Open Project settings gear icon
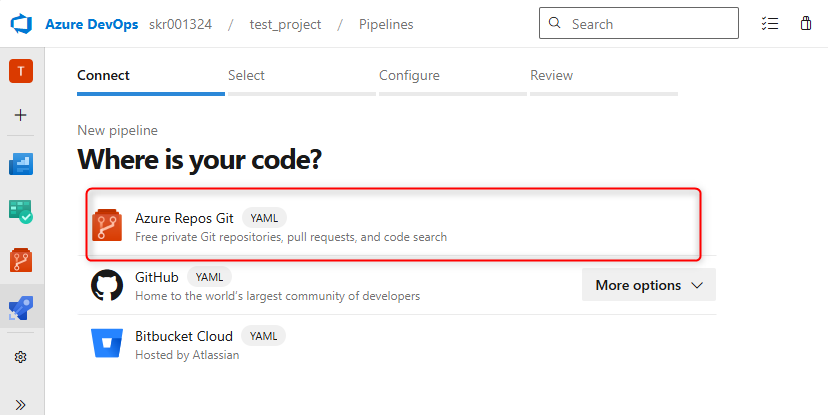Viewport: 828px width, 415px height. point(21,357)
